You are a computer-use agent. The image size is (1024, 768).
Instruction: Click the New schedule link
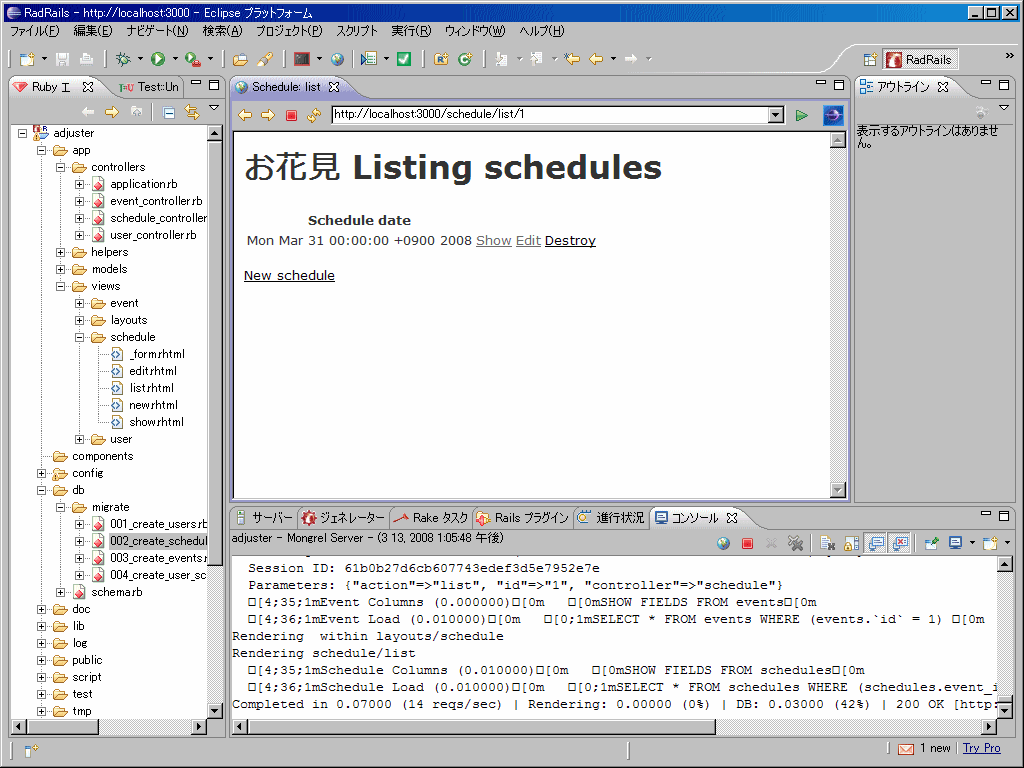click(289, 275)
